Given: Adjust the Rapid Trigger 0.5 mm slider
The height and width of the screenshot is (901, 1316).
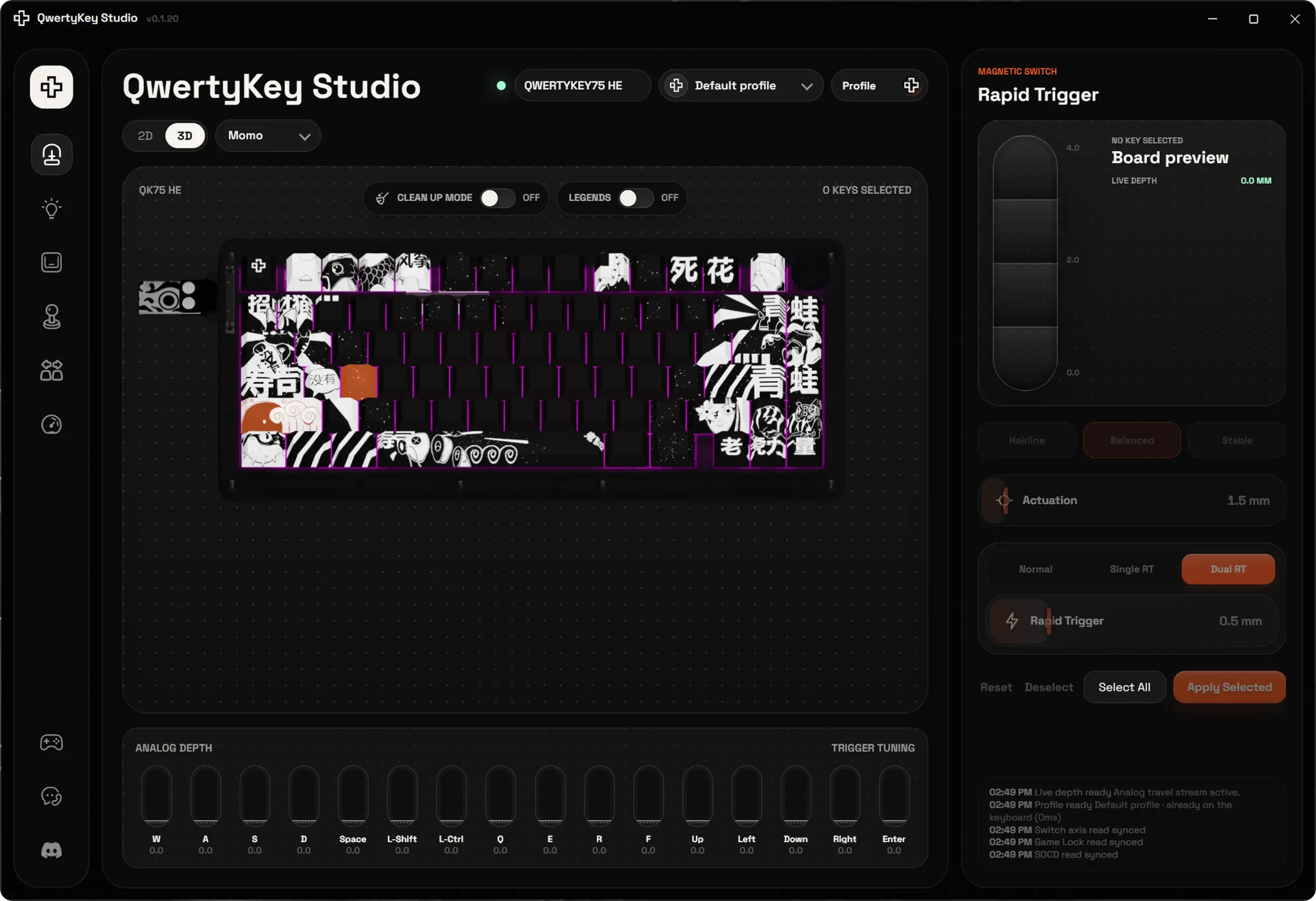Looking at the screenshot, I should (x=1132, y=621).
